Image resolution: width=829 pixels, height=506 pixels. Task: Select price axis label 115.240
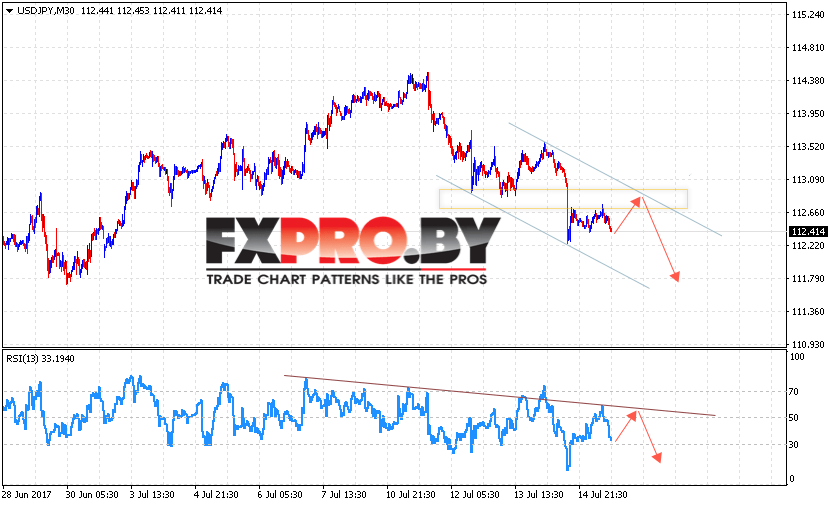808,15
